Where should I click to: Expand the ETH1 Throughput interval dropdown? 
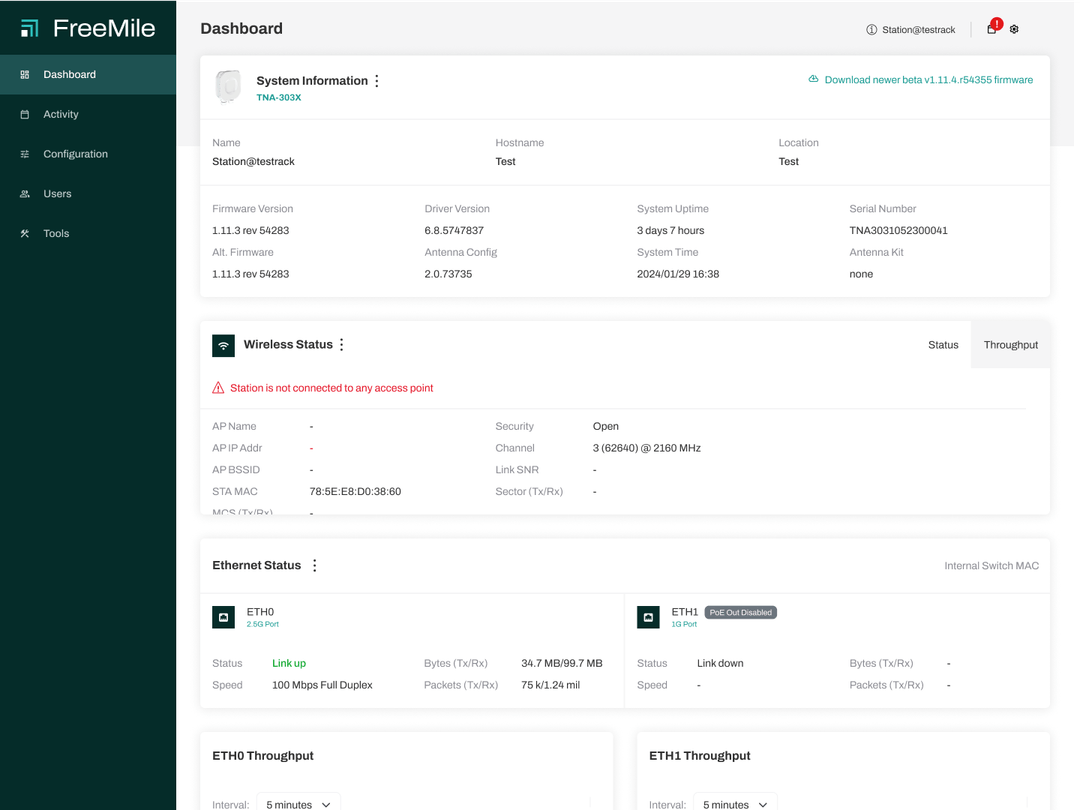[735, 803]
